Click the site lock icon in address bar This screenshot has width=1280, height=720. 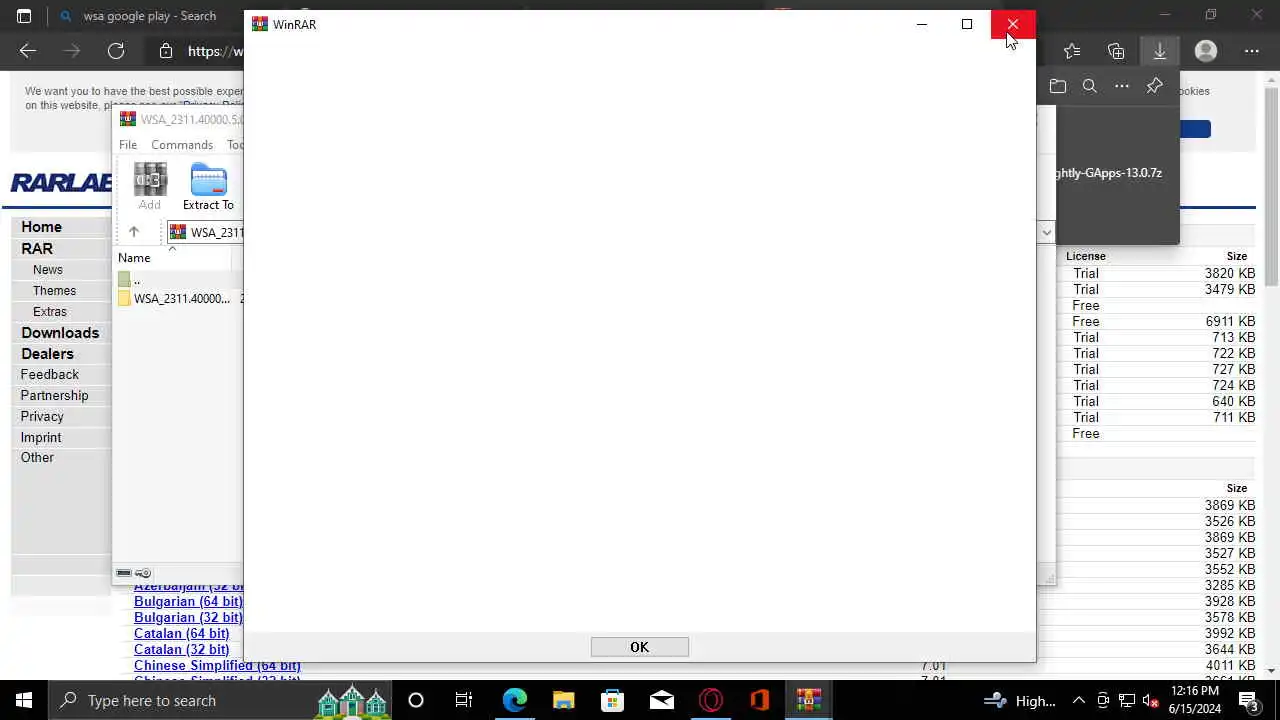(166, 51)
